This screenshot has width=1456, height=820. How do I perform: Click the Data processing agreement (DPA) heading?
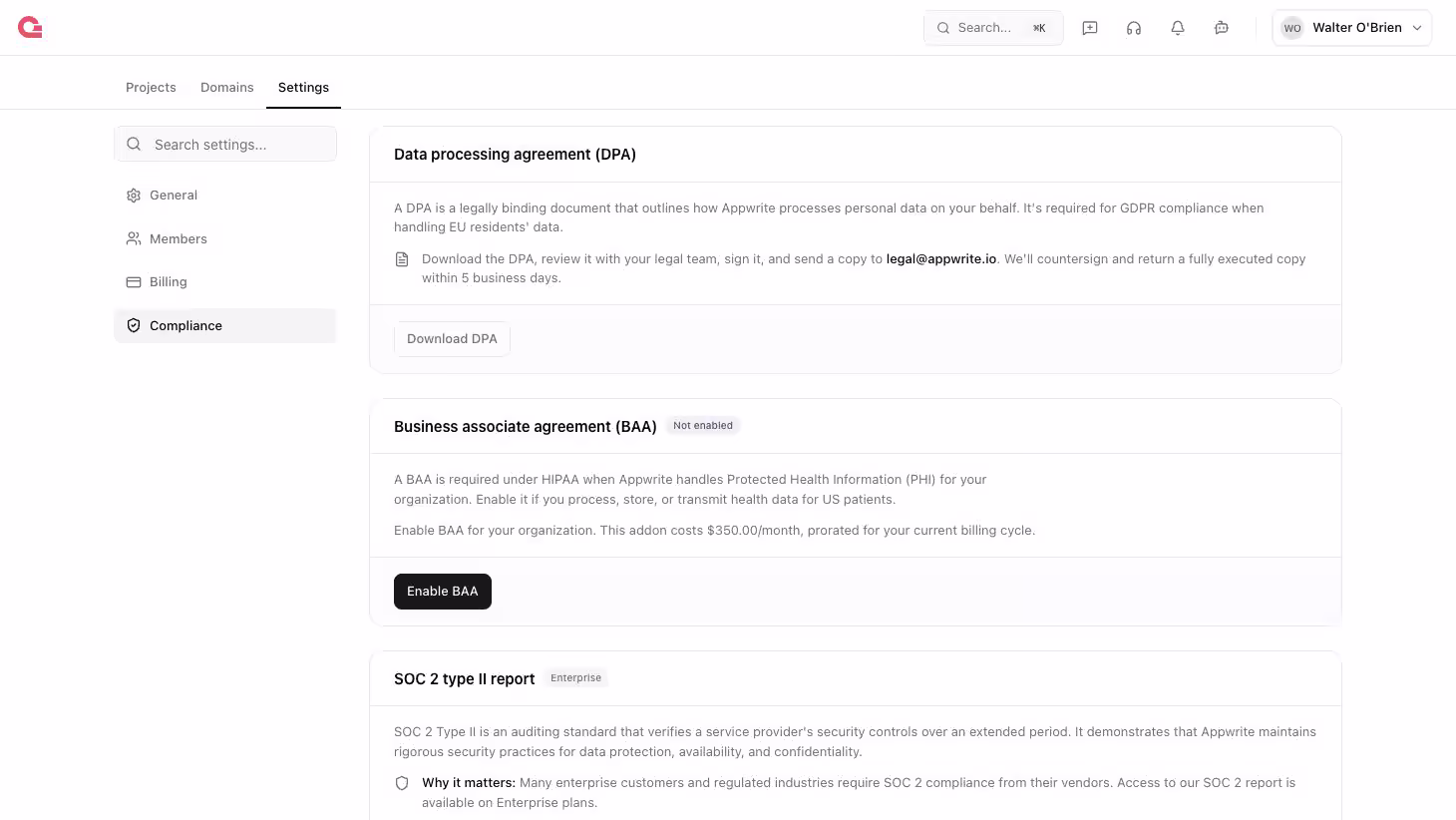(x=515, y=155)
